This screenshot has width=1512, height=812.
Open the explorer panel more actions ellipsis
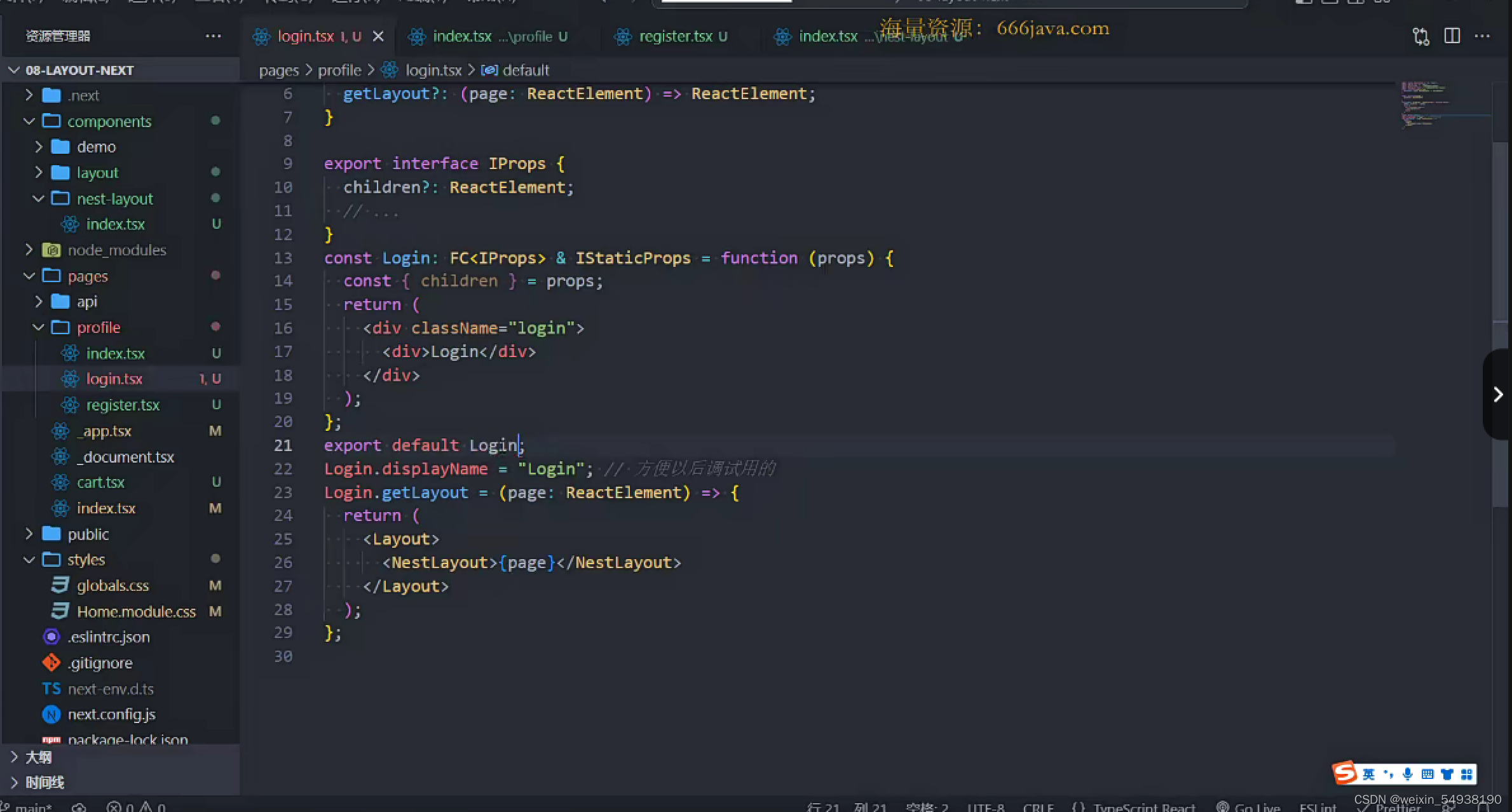213,36
